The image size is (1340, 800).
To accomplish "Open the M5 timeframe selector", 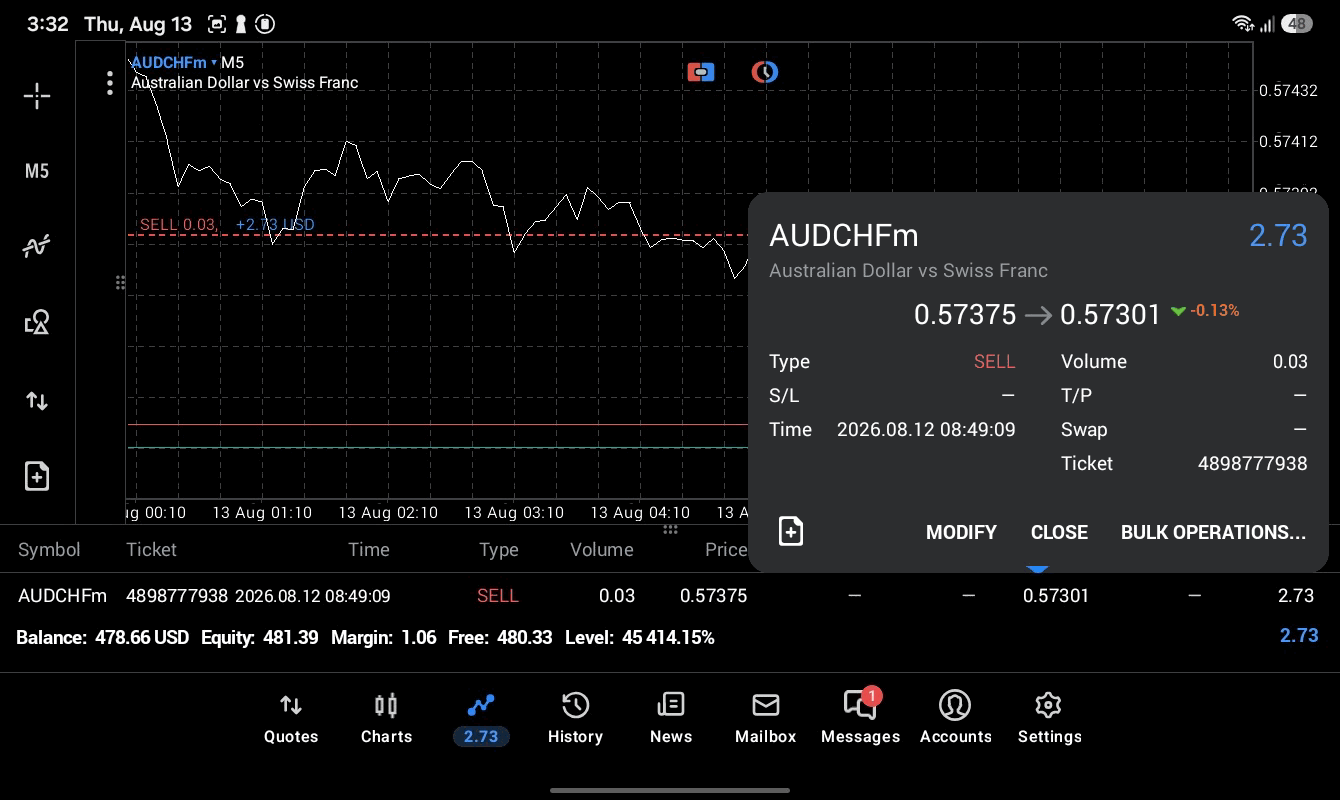I will pyautogui.click(x=37, y=171).
